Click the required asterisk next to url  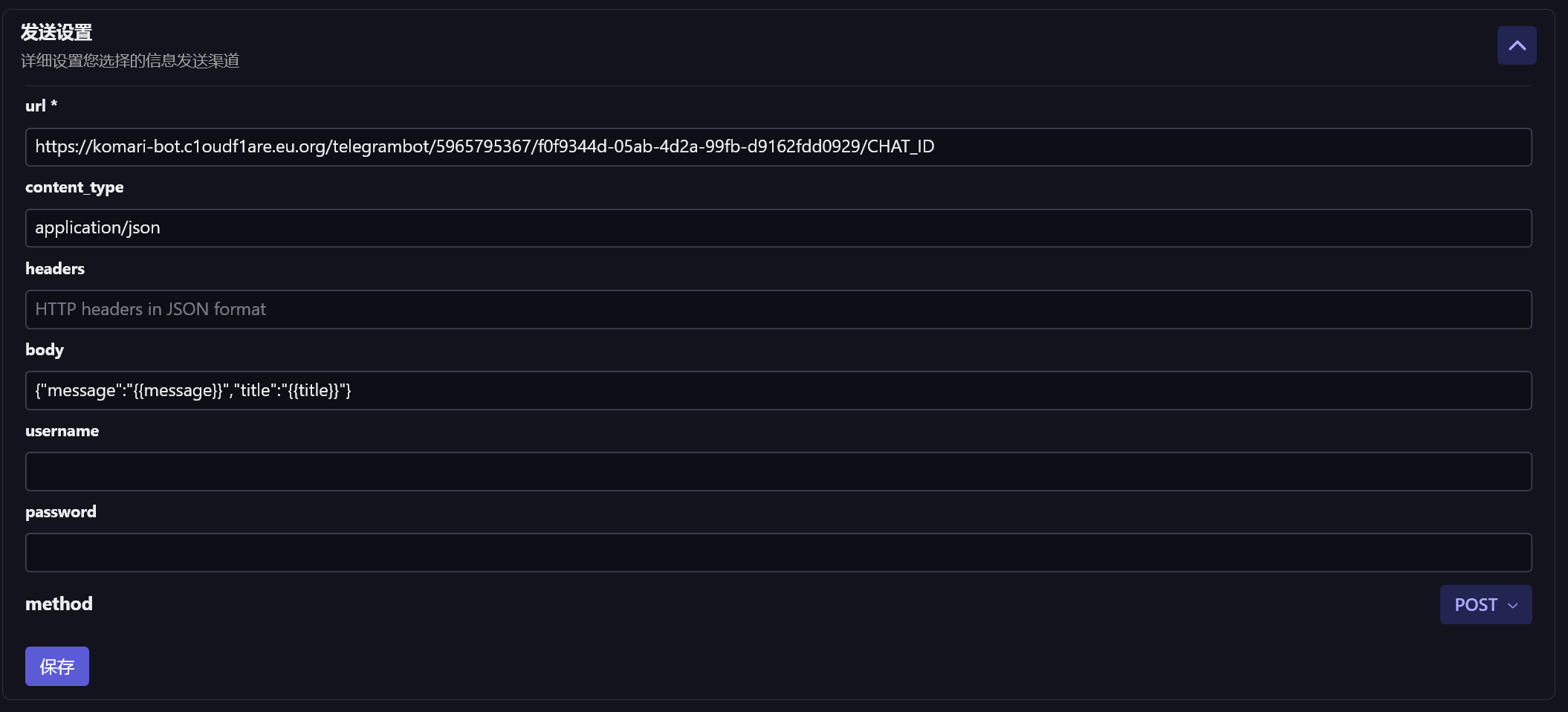54,104
